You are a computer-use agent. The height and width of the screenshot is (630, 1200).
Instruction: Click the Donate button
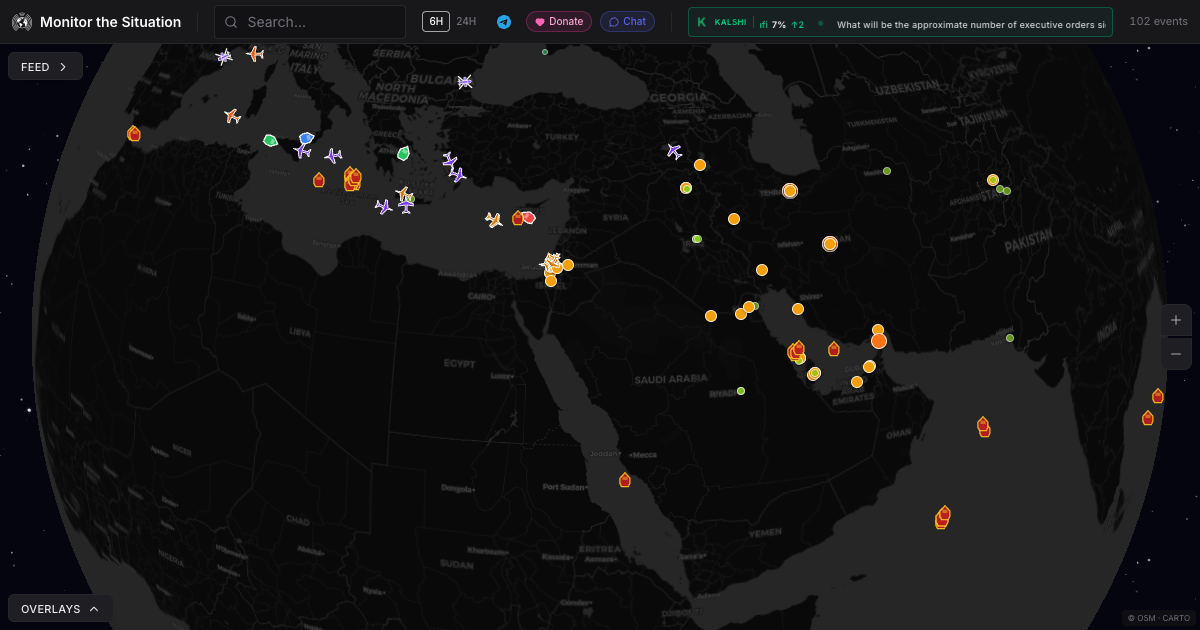coord(558,21)
